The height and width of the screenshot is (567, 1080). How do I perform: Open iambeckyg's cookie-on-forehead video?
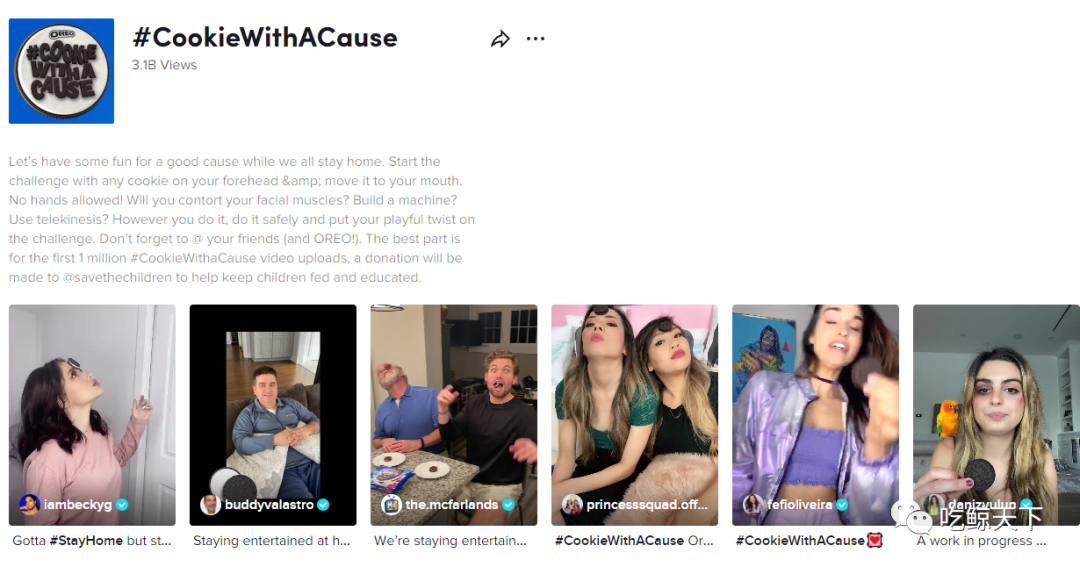92,415
